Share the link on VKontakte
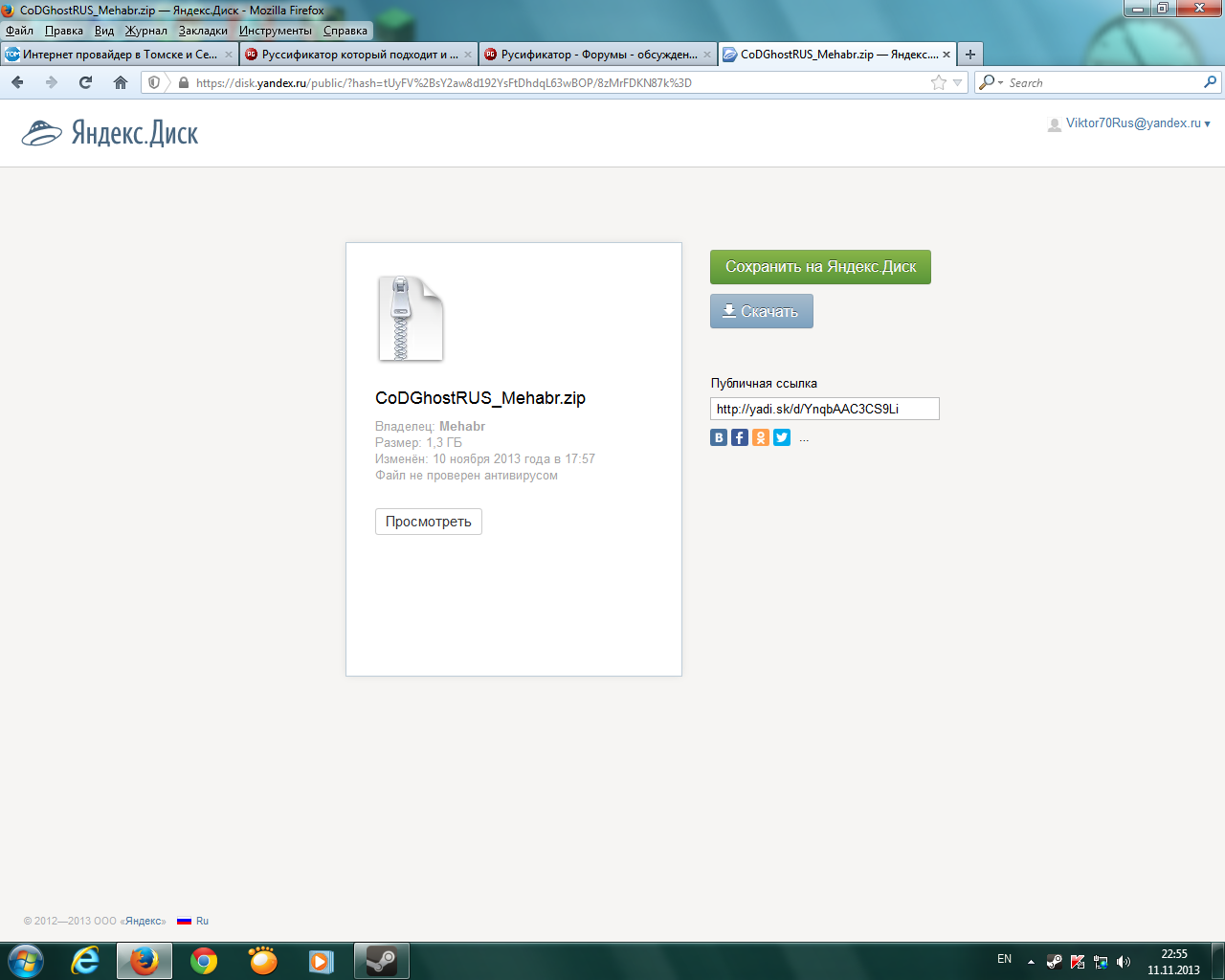 tap(719, 437)
